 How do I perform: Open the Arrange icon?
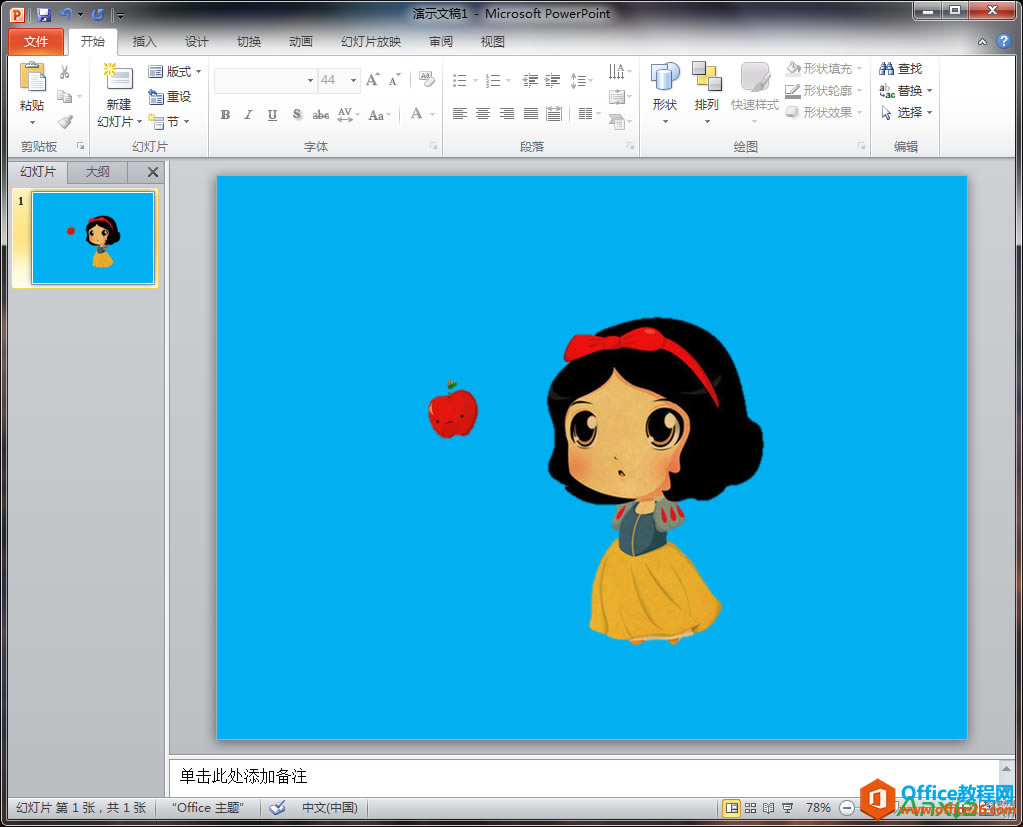pyautogui.click(x=707, y=76)
